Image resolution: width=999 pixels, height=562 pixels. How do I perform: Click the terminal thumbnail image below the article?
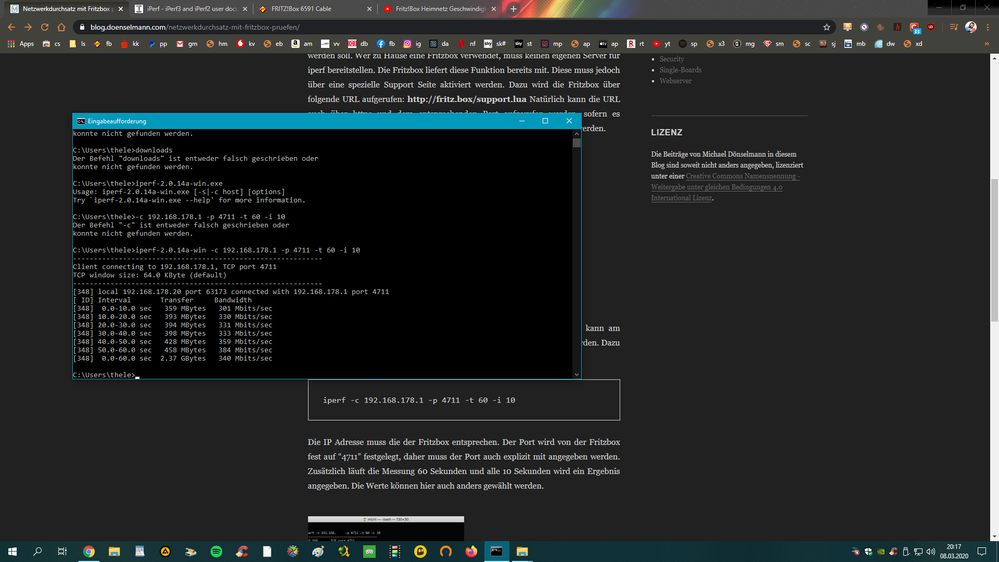pyautogui.click(x=385, y=529)
